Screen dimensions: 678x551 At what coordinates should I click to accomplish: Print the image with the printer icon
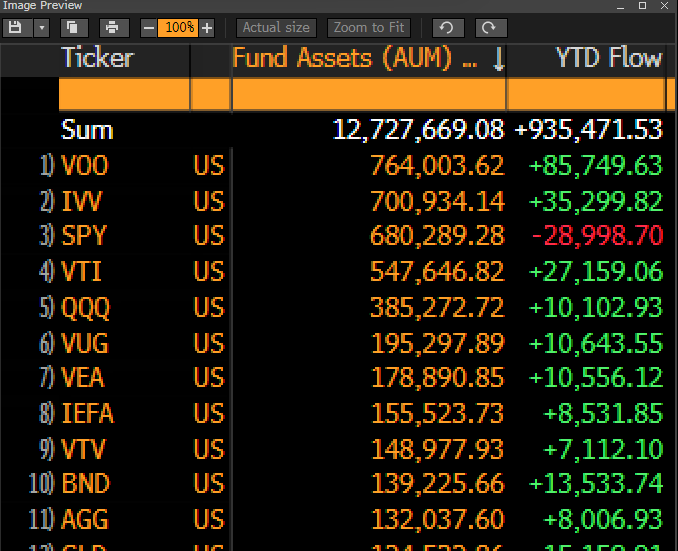[112, 28]
